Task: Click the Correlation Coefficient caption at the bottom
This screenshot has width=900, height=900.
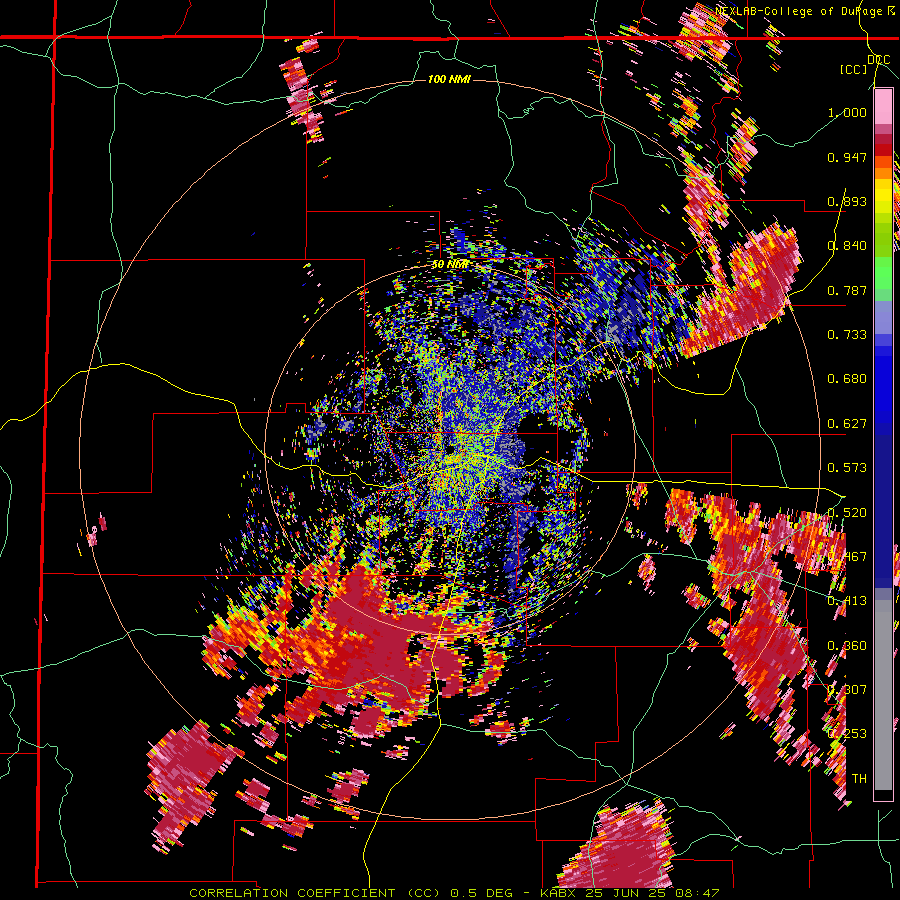Action: point(454,893)
